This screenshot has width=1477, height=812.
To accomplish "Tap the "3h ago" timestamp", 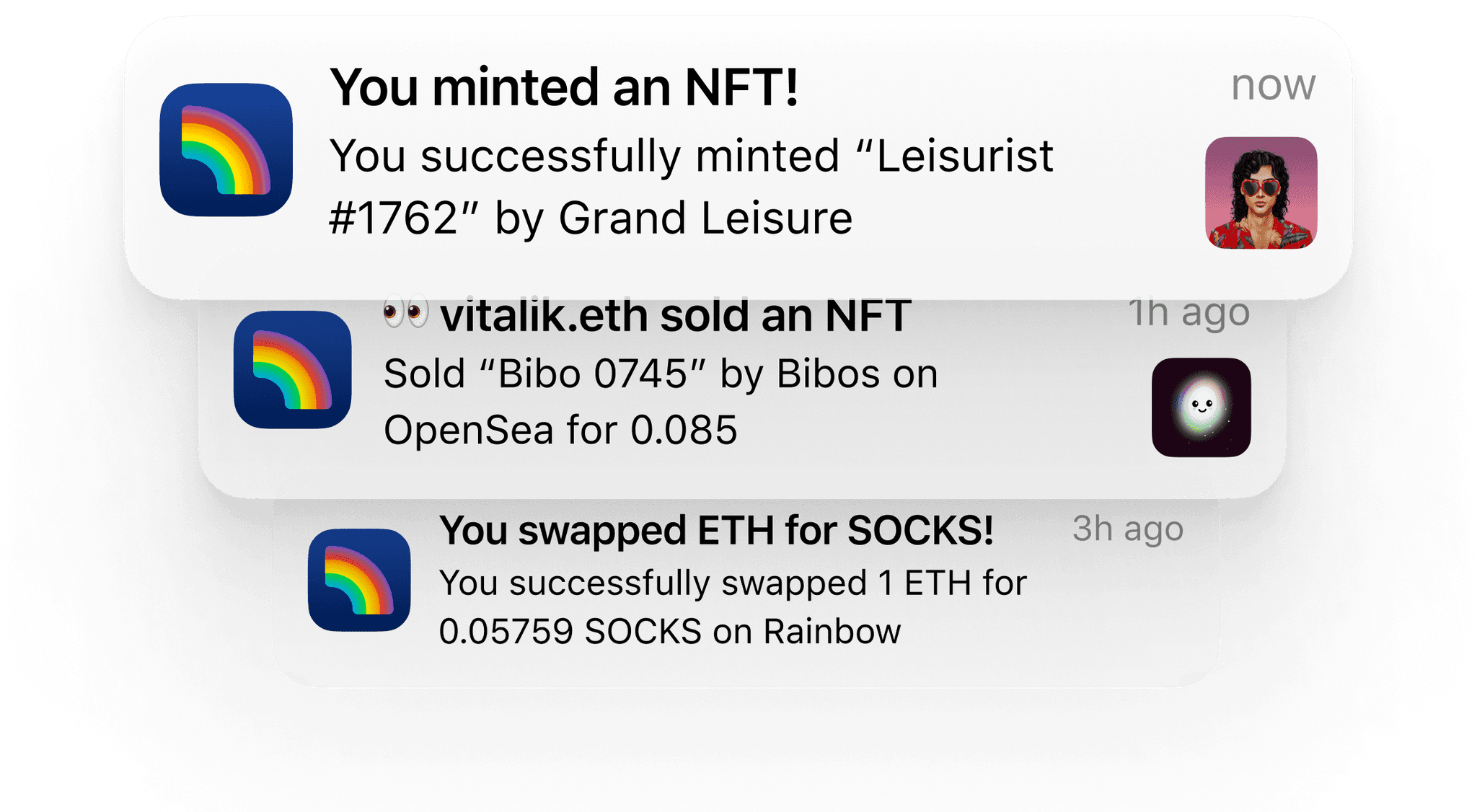I will pyautogui.click(x=1127, y=529).
